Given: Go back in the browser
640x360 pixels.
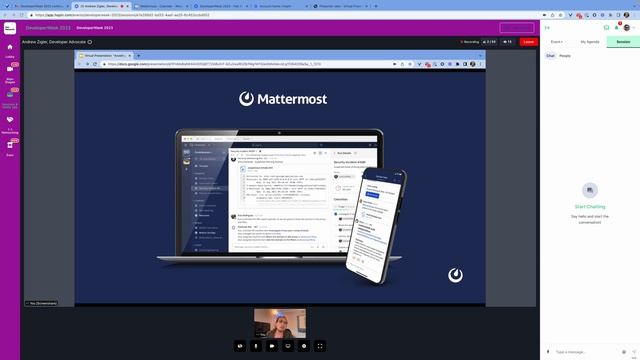Looking at the screenshot, I should pyautogui.click(x=5, y=15).
